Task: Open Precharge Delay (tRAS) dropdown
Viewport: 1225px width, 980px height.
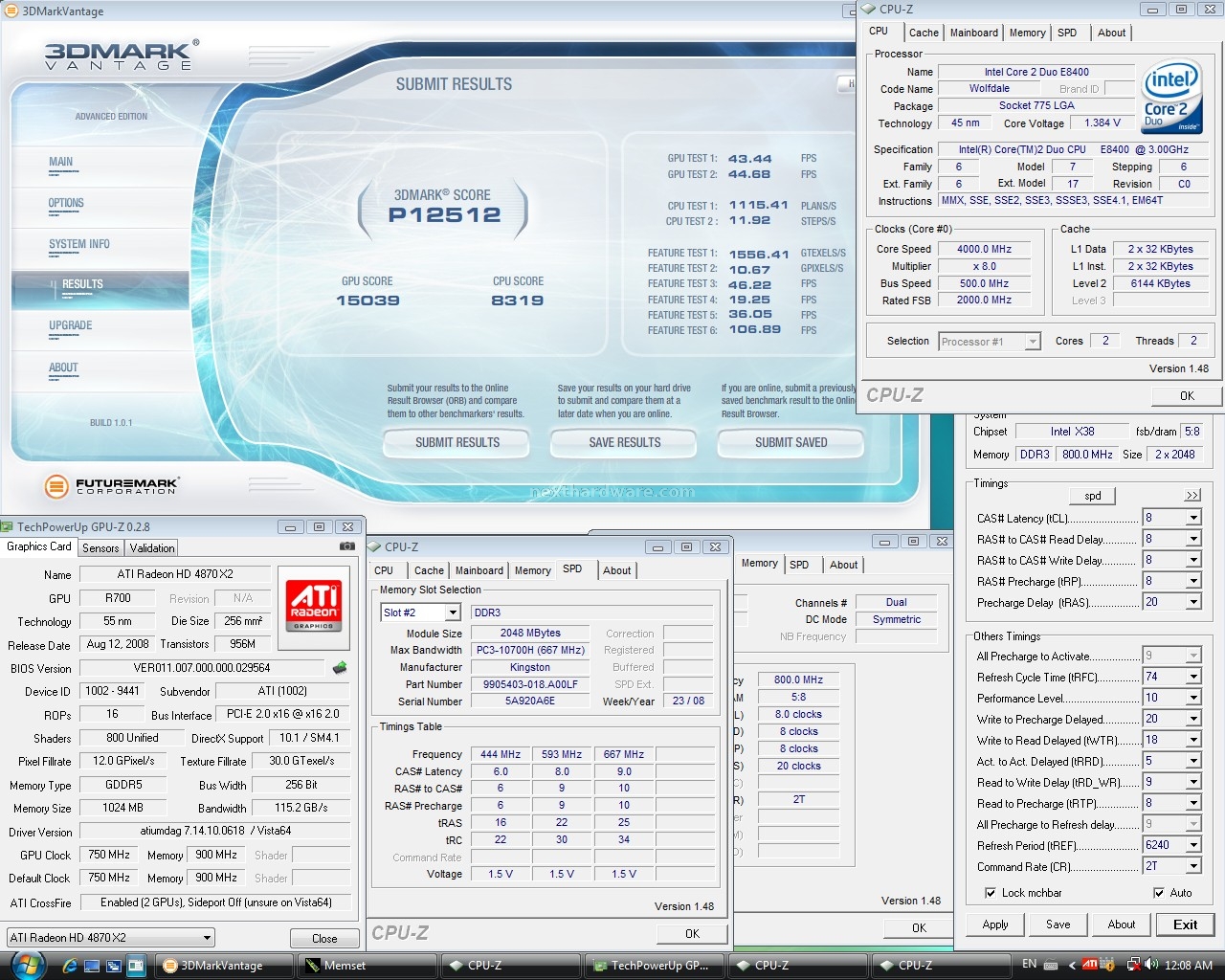Action: [1193, 602]
